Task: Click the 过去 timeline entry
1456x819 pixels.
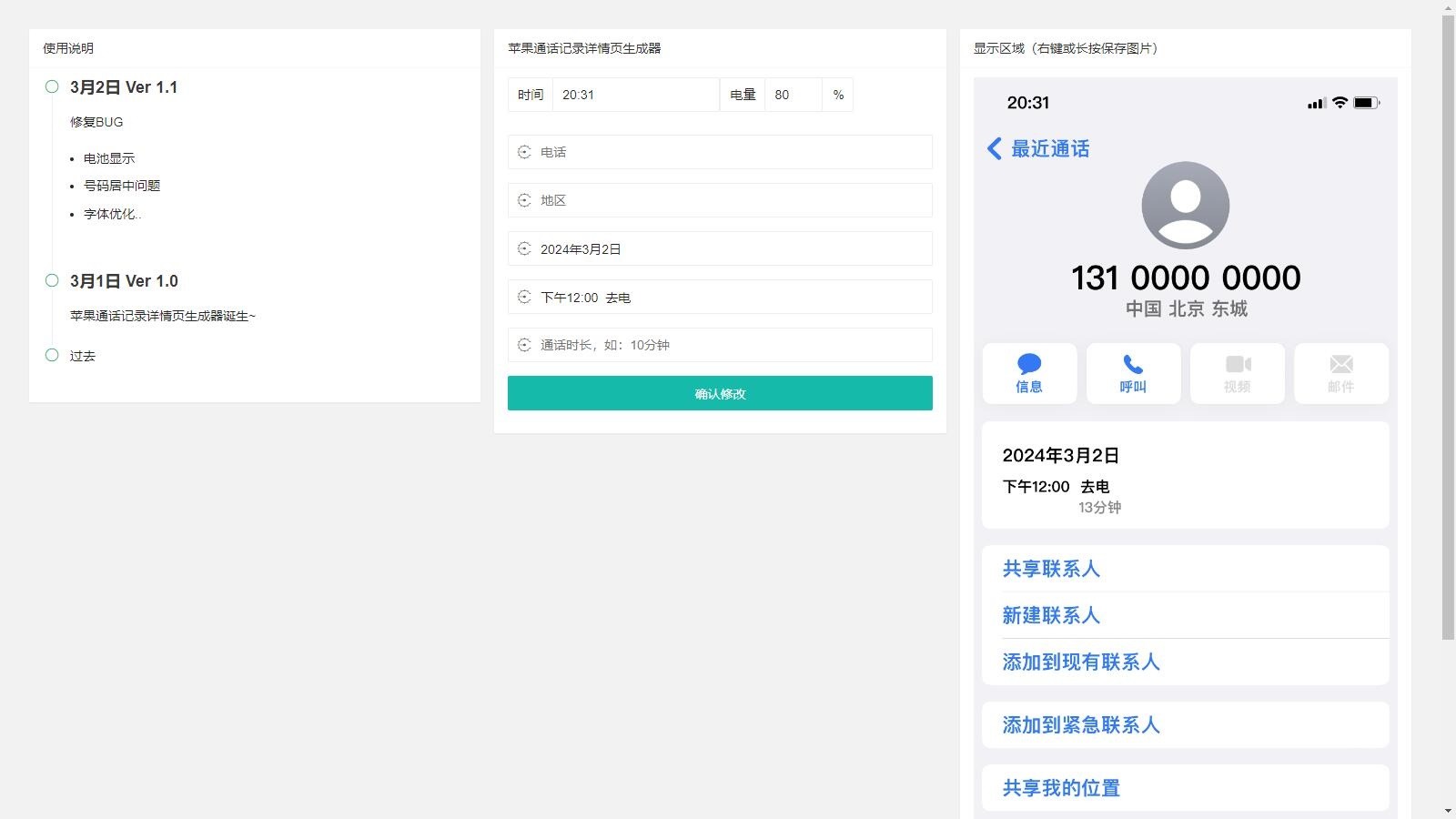Action: click(83, 356)
